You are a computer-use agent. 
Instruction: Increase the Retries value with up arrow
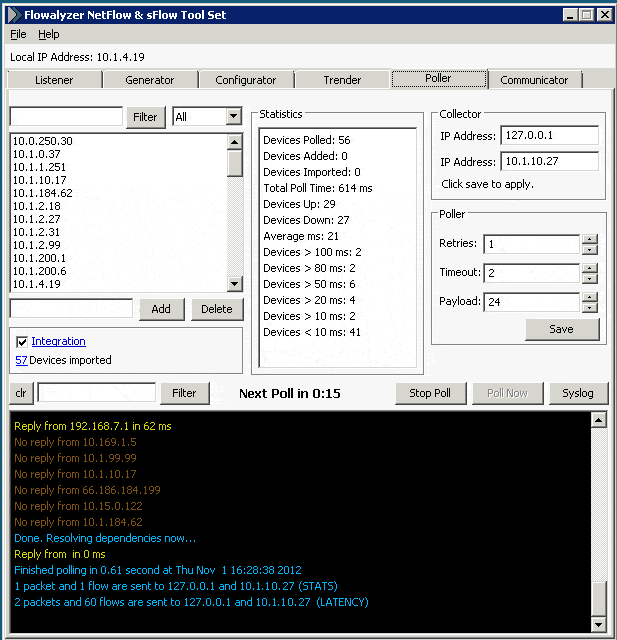tap(590, 239)
